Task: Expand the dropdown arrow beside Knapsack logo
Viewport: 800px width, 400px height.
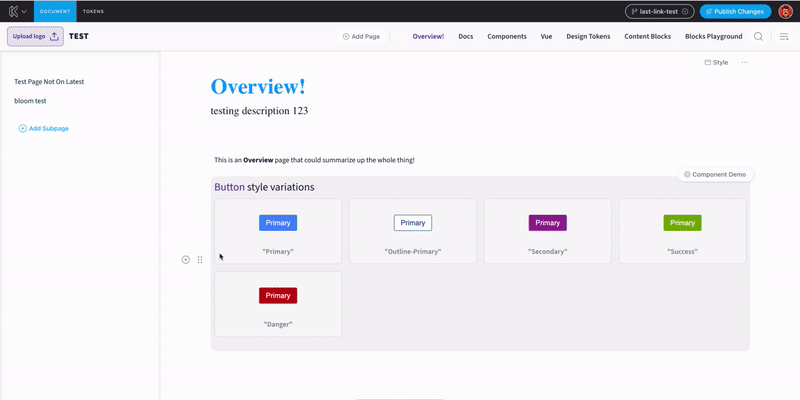Action: point(24,11)
